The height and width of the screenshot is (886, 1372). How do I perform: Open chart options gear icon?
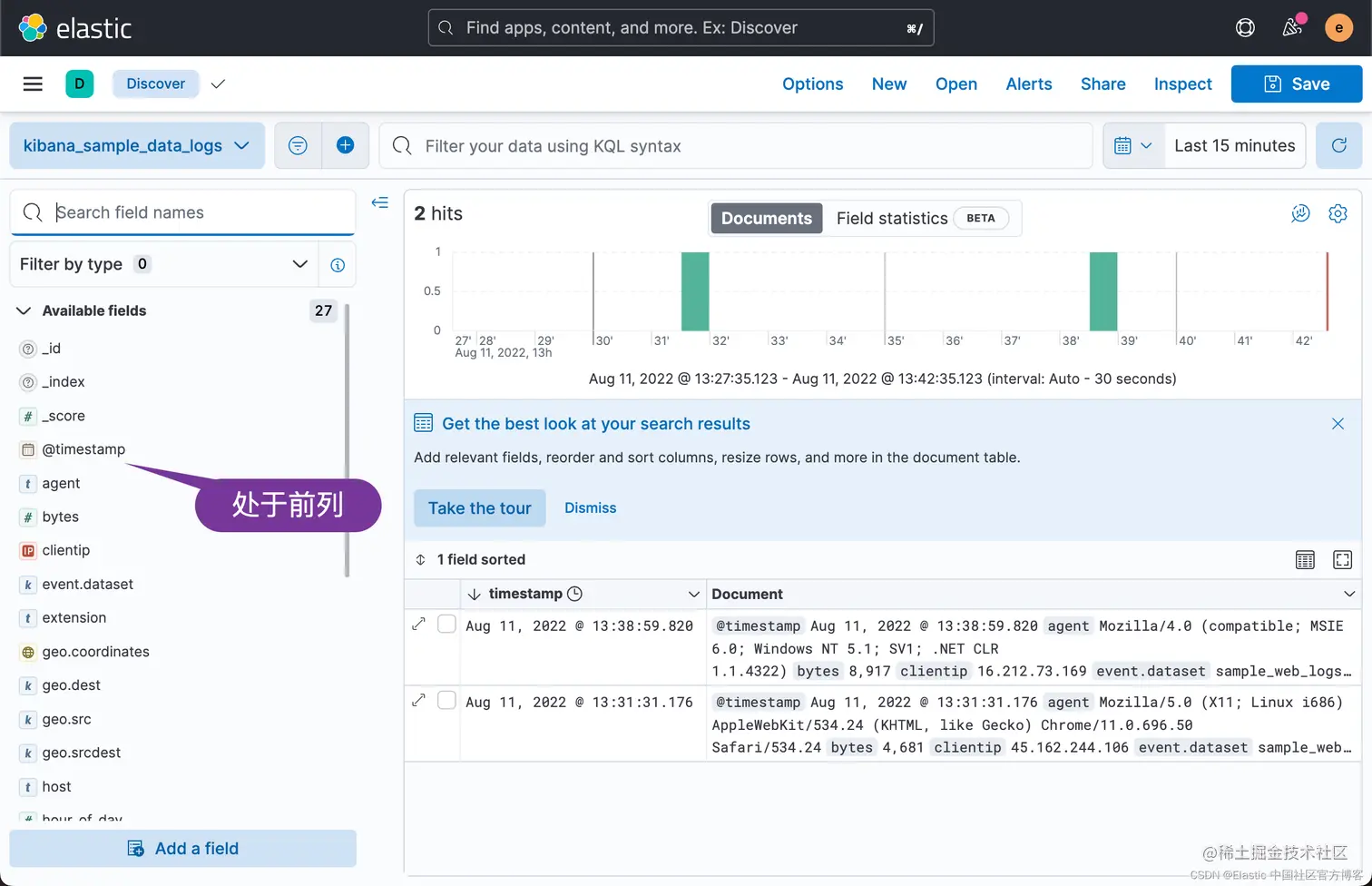[x=1338, y=213]
